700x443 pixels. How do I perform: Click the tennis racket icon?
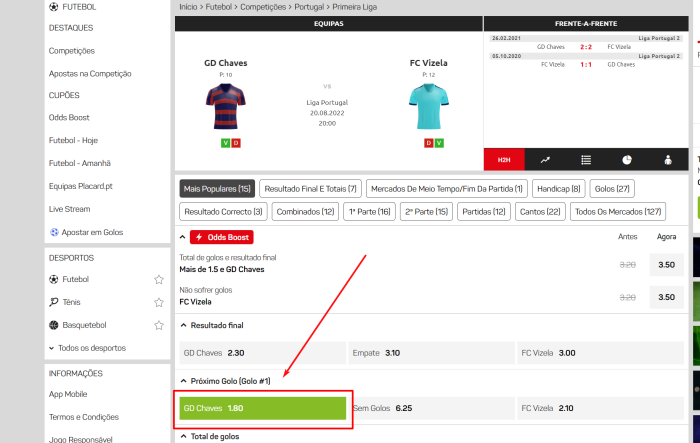[54, 302]
